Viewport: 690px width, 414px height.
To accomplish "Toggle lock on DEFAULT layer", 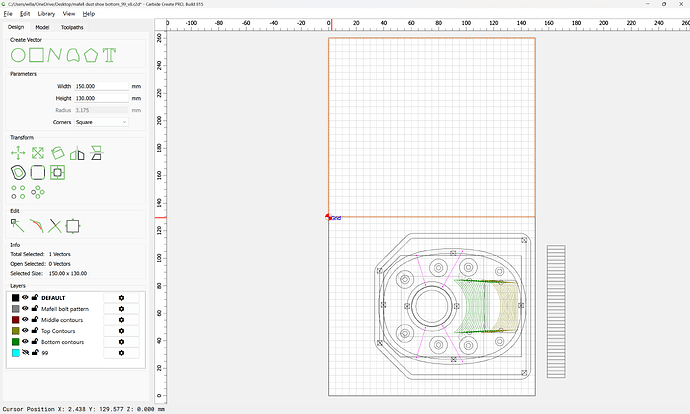I will click(x=35, y=297).
